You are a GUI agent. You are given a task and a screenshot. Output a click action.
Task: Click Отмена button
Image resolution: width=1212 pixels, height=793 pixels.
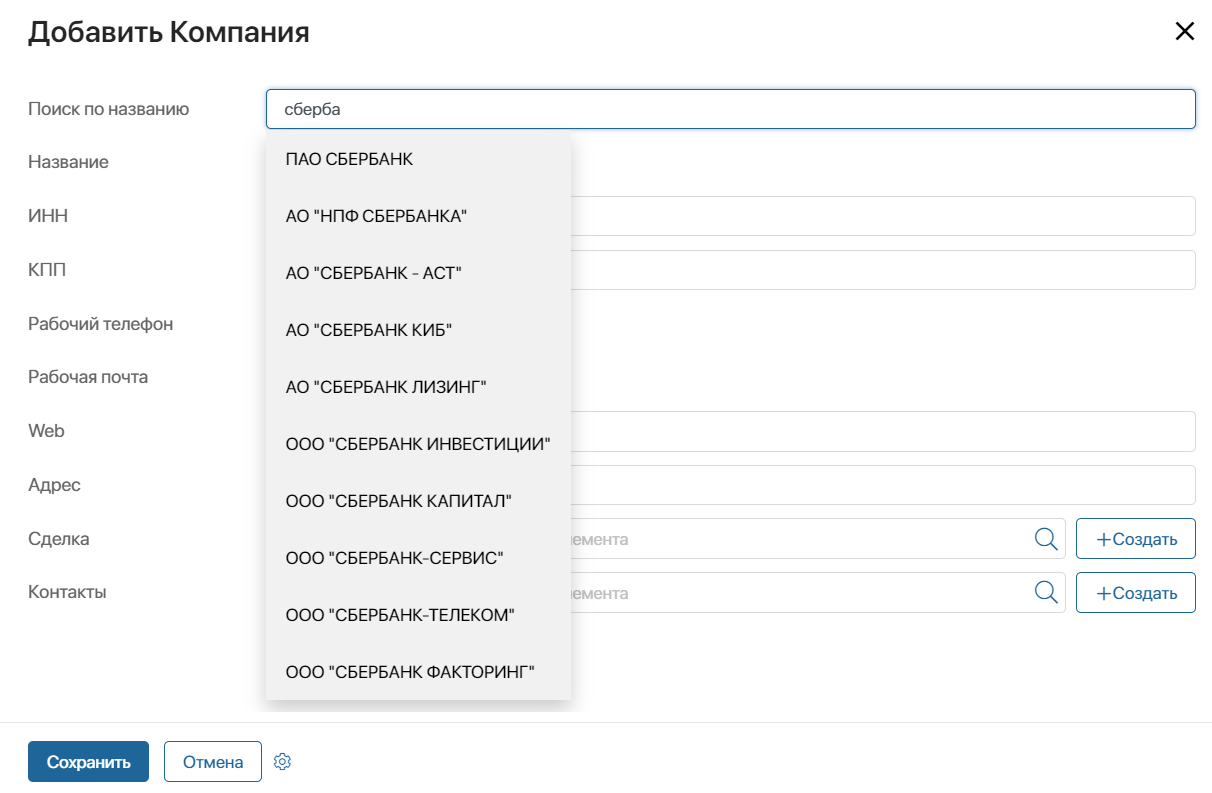[213, 762]
